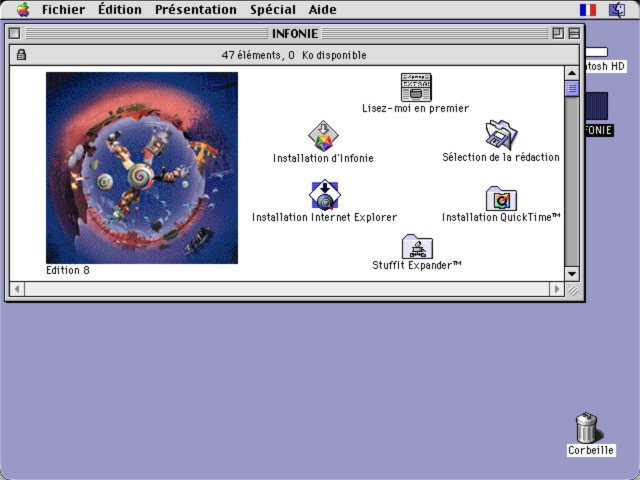
Task: Click the INFONIE window title text
Action: coord(295,33)
